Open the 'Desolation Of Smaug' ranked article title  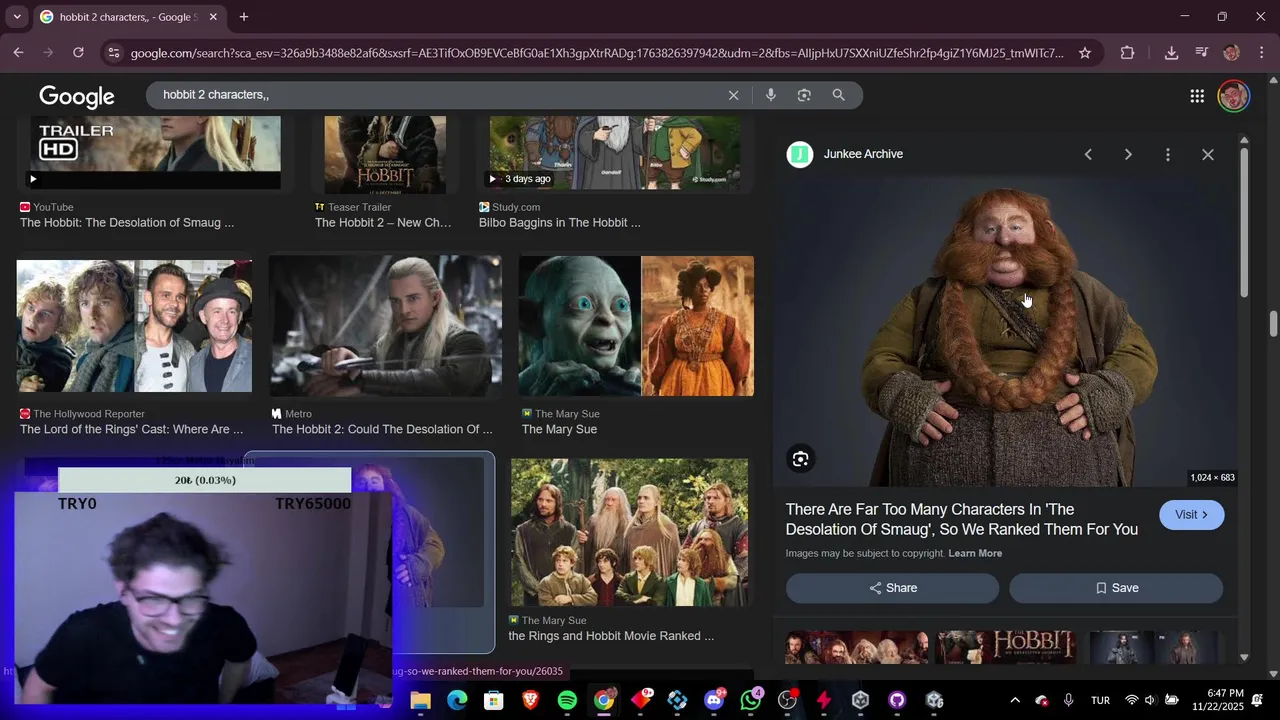(x=962, y=519)
